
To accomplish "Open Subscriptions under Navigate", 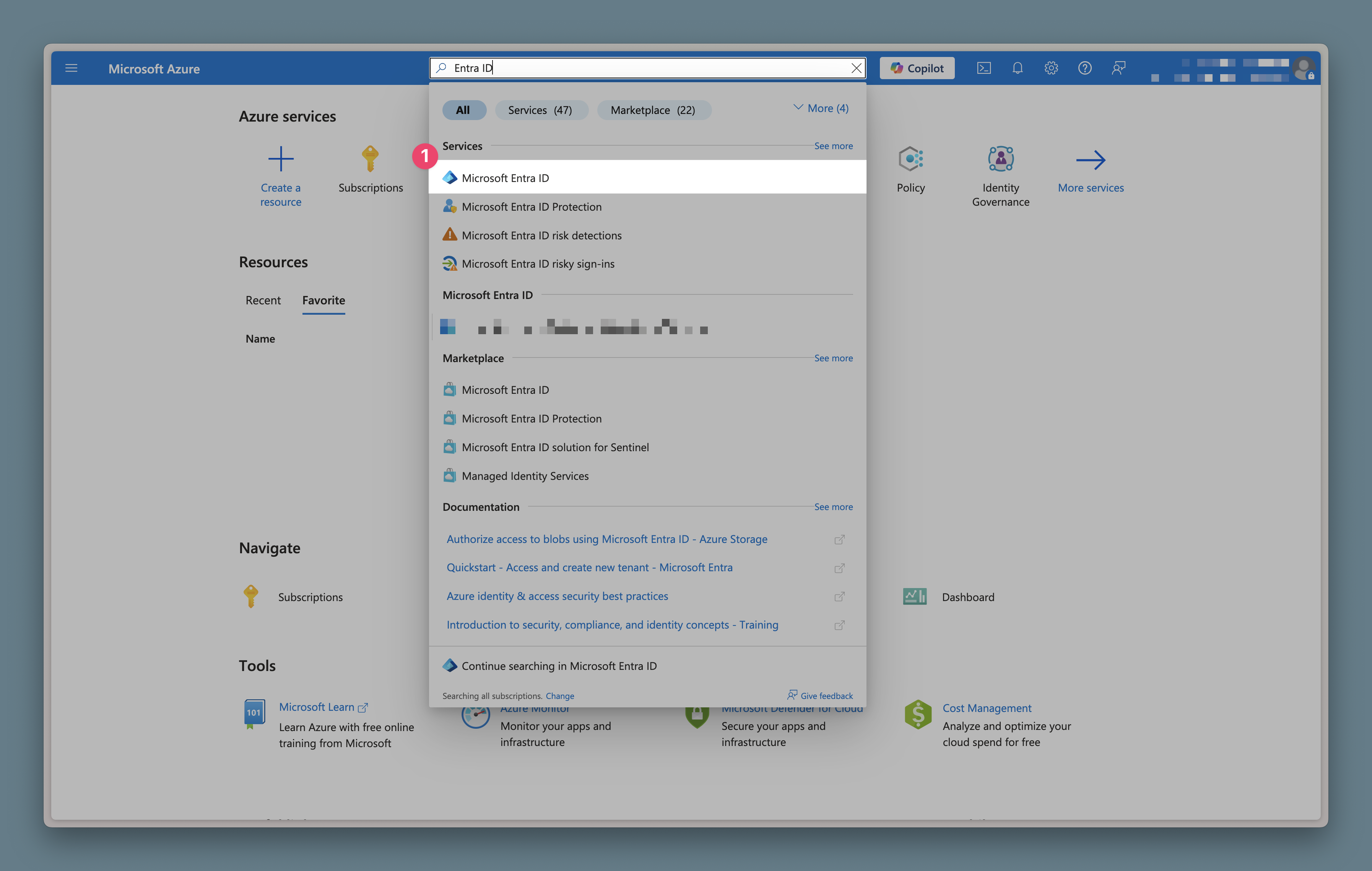I will (x=310, y=597).
